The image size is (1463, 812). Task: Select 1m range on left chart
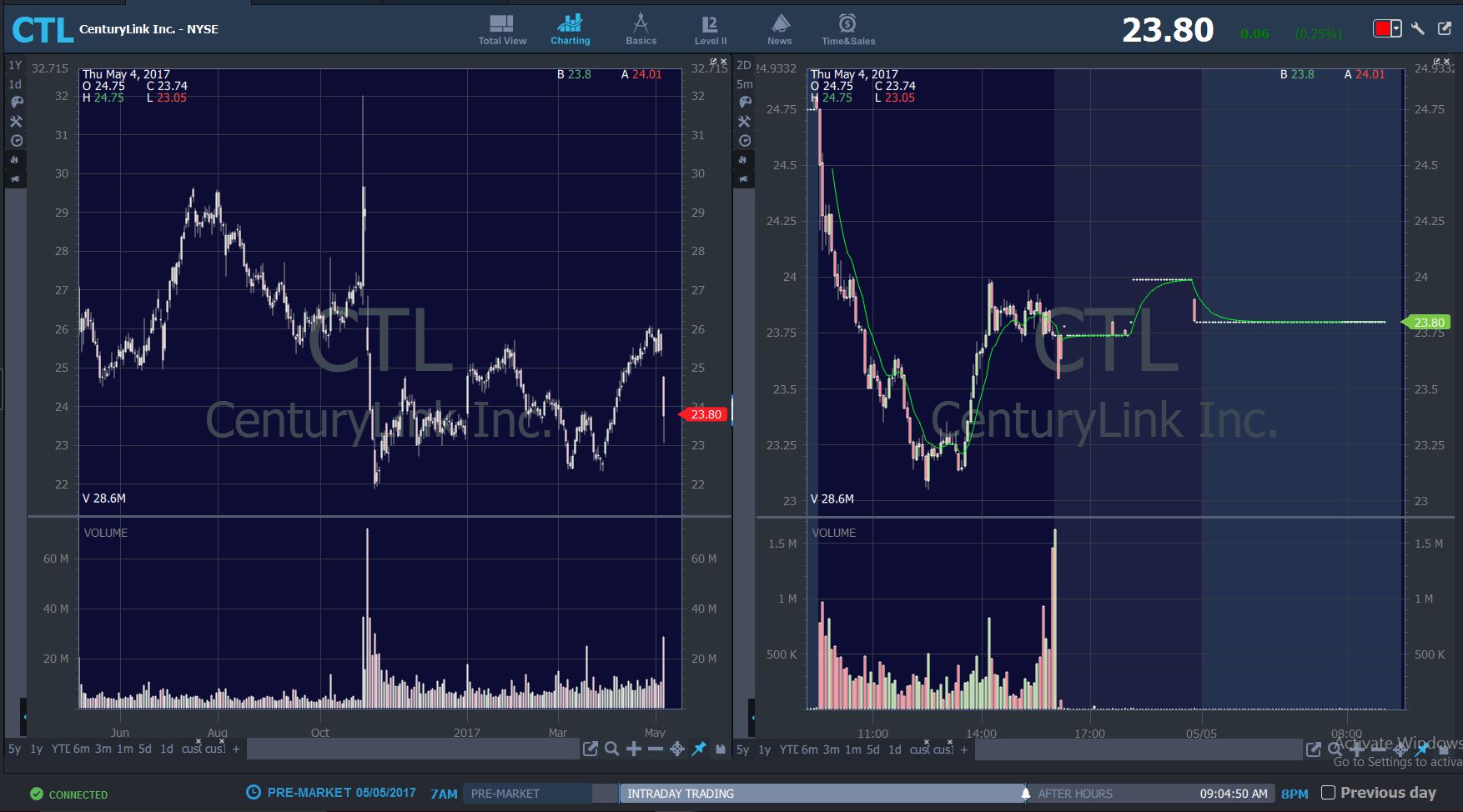click(124, 749)
